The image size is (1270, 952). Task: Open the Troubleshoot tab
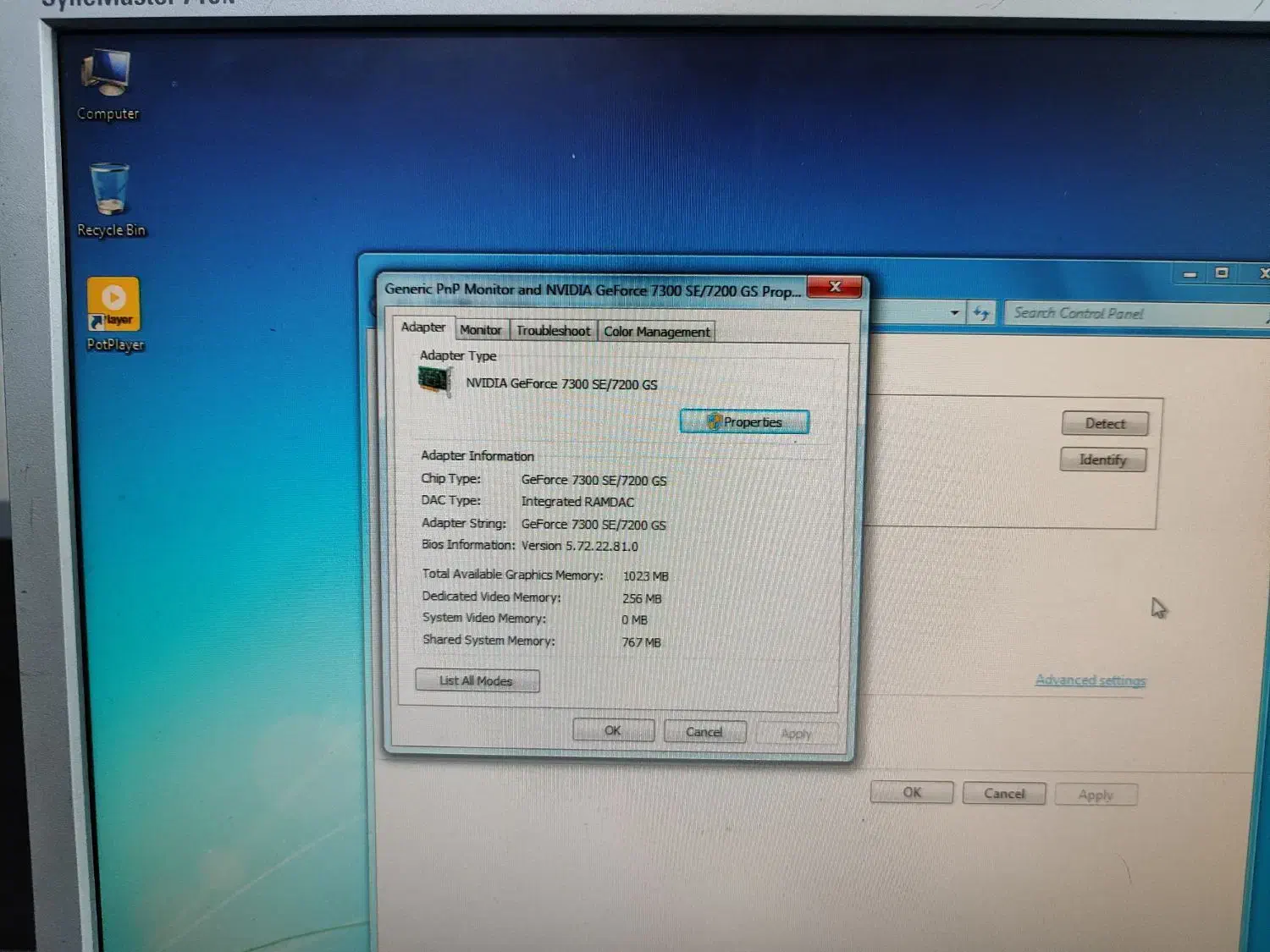[554, 331]
